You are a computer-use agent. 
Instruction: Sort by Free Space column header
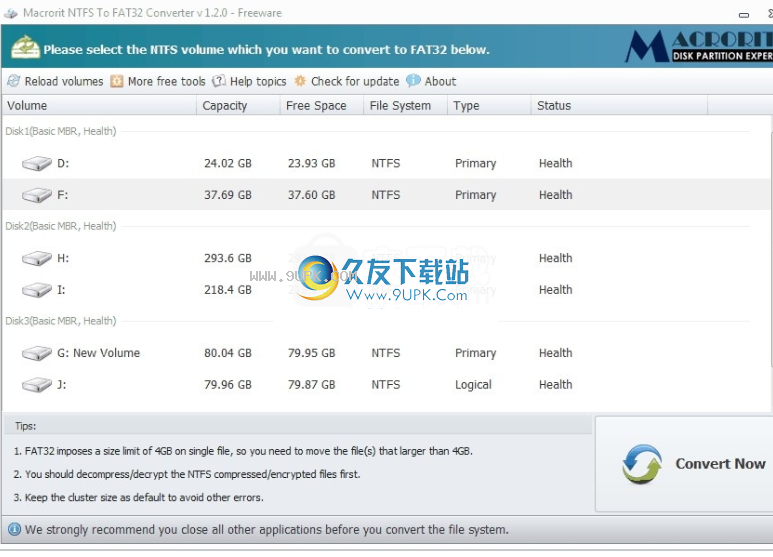click(x=322, y=105)
